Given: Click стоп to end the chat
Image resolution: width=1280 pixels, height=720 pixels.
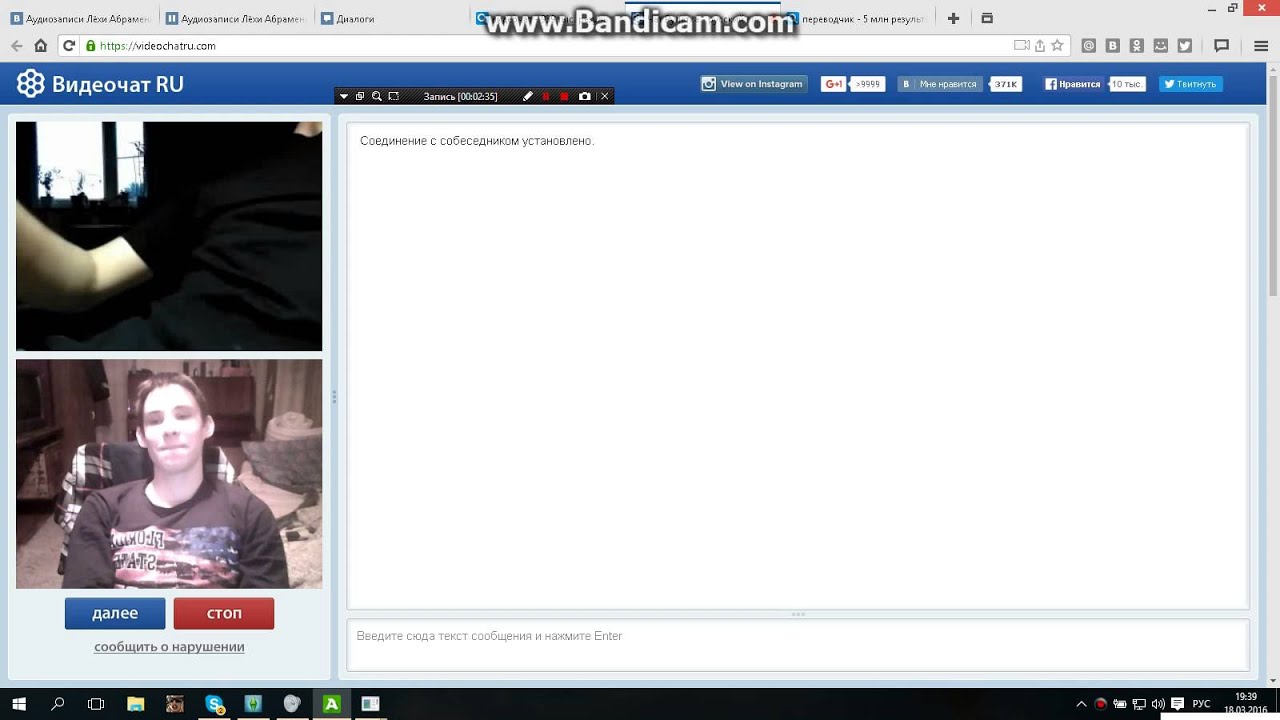Looking at the screenshot, I should [x=224, y=613].
